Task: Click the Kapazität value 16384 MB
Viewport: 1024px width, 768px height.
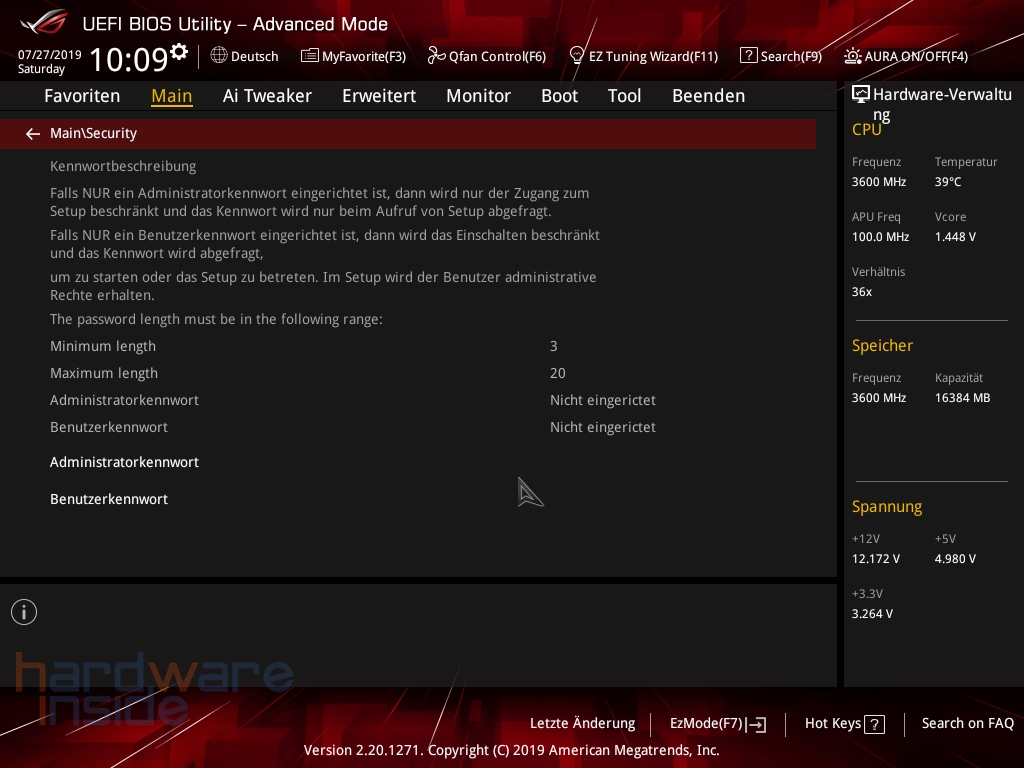Action: pyautogui.click(x=963, y=398)
